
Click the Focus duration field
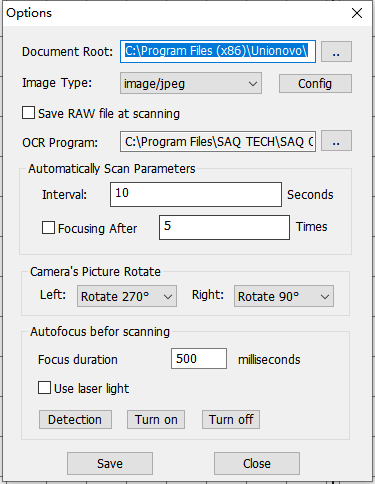click(199, 359)
